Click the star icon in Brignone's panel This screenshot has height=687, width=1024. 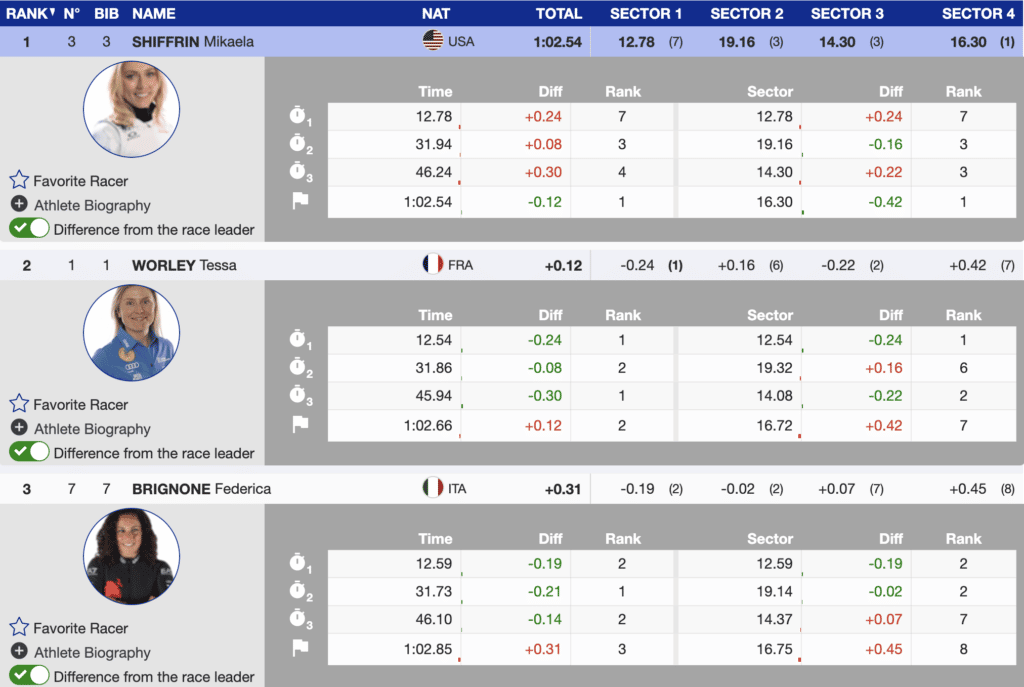pyautogui.click(x=19, y=628)
